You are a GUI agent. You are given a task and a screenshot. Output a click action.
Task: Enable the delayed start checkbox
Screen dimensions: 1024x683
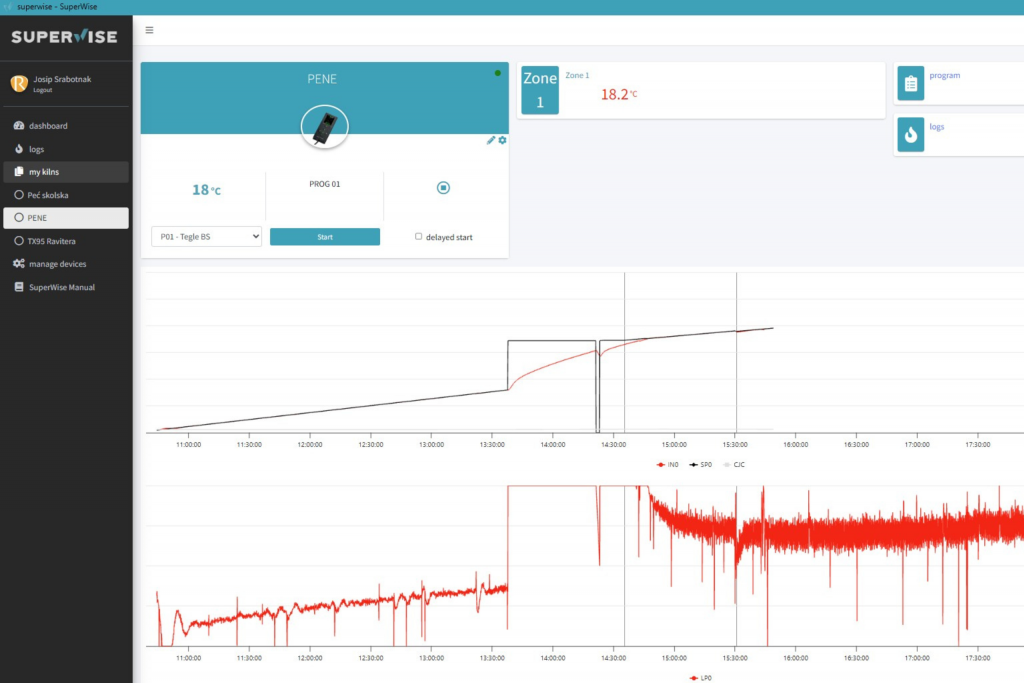419,236
